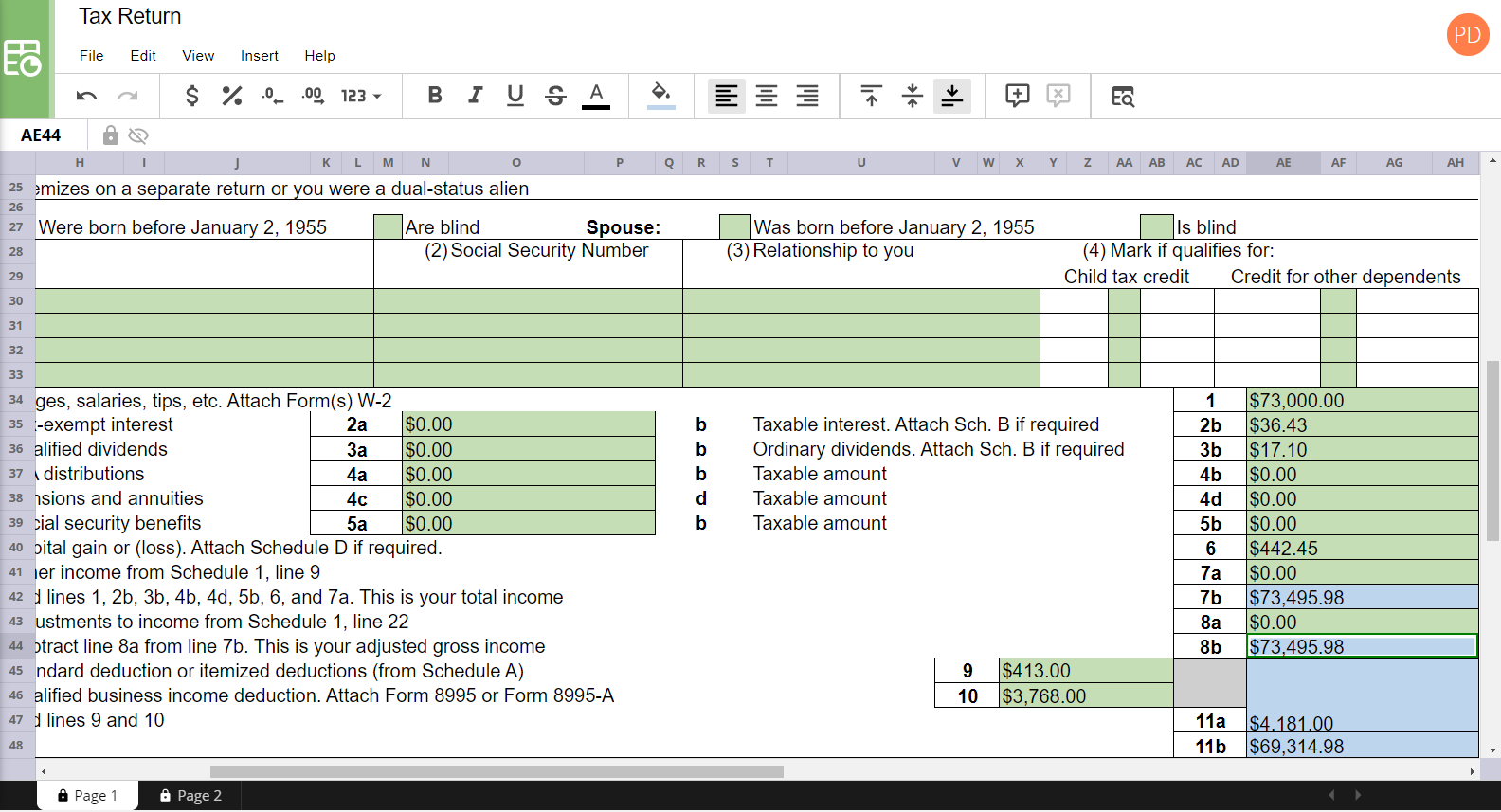Image resolution: width=1501 pixels, height=812 pixels.
Task: Select cell containing $73,000.00 wages
Action: pyautogui.click(x=1363, y=400)
